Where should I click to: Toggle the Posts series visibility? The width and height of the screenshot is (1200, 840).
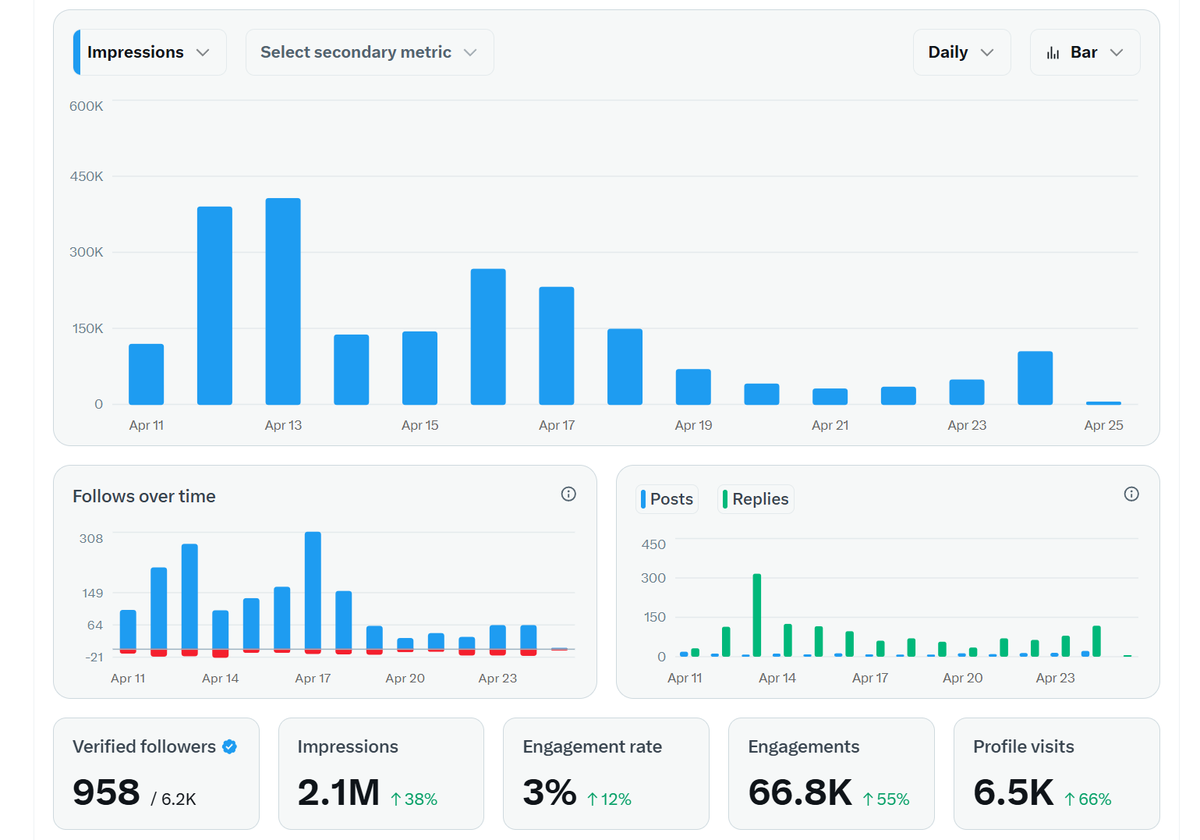(666, 498)
